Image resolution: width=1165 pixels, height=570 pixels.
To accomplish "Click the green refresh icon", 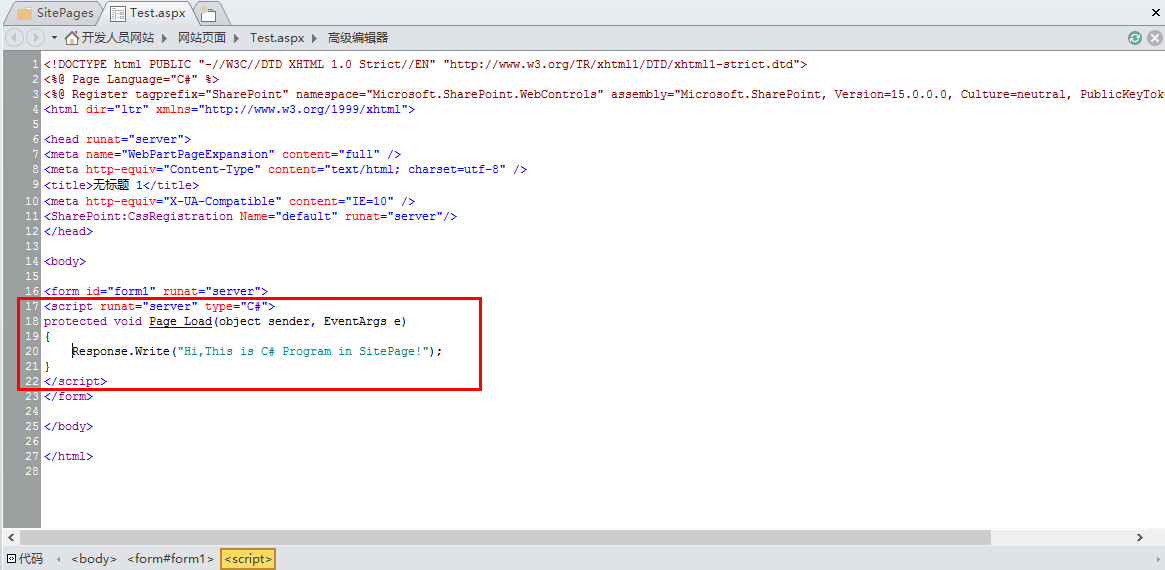I will coord(1135,38).
